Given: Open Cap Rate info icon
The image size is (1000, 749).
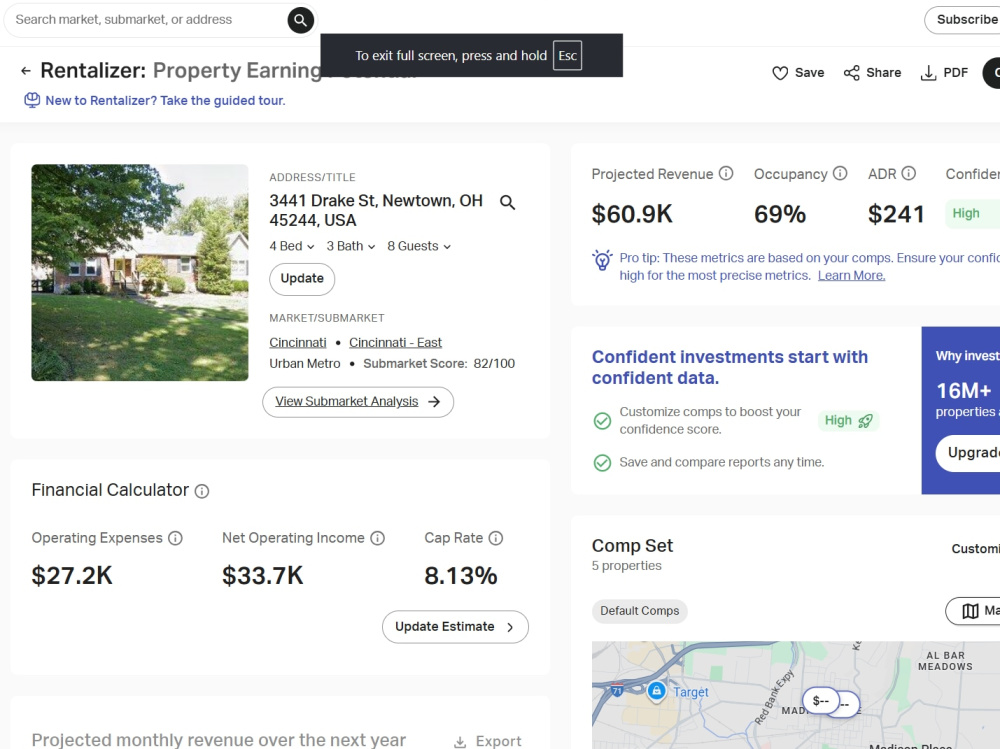Looking at the screenshot, I should coord(496,538).
